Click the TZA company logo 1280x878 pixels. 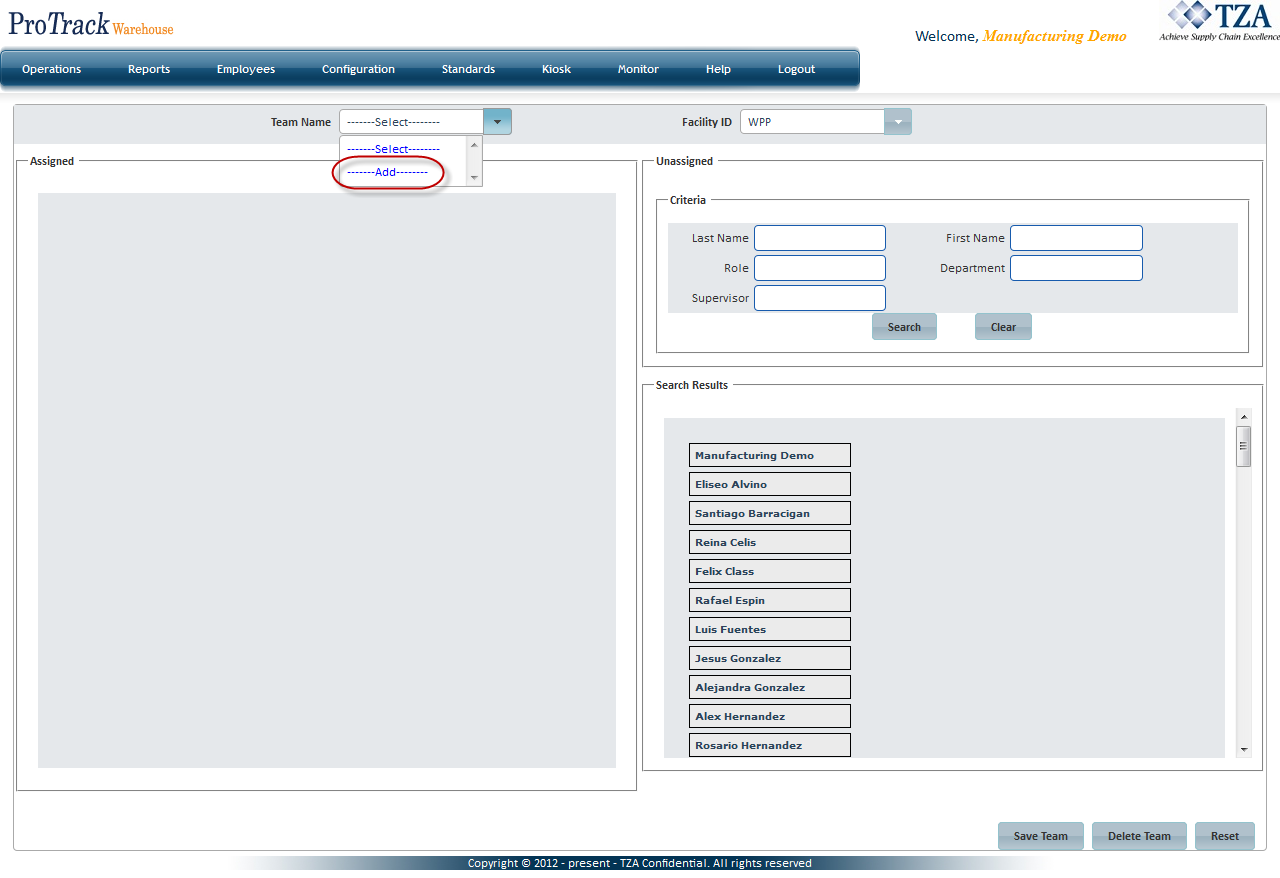pyautogui.click(x=1219, y=22)
